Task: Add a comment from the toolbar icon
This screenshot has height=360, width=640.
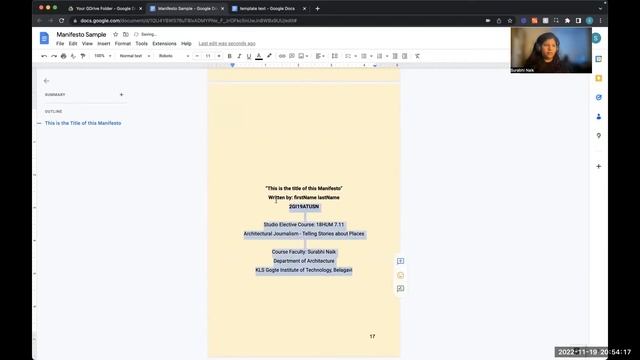Action: pyautogui.click(x=292, y=56)
